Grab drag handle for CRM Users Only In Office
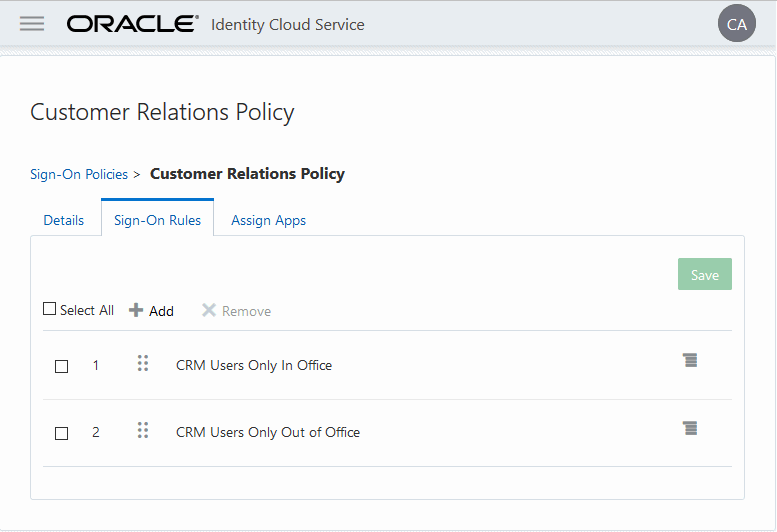The width and height of the screenshot is (777, 532). click(143, 364)
